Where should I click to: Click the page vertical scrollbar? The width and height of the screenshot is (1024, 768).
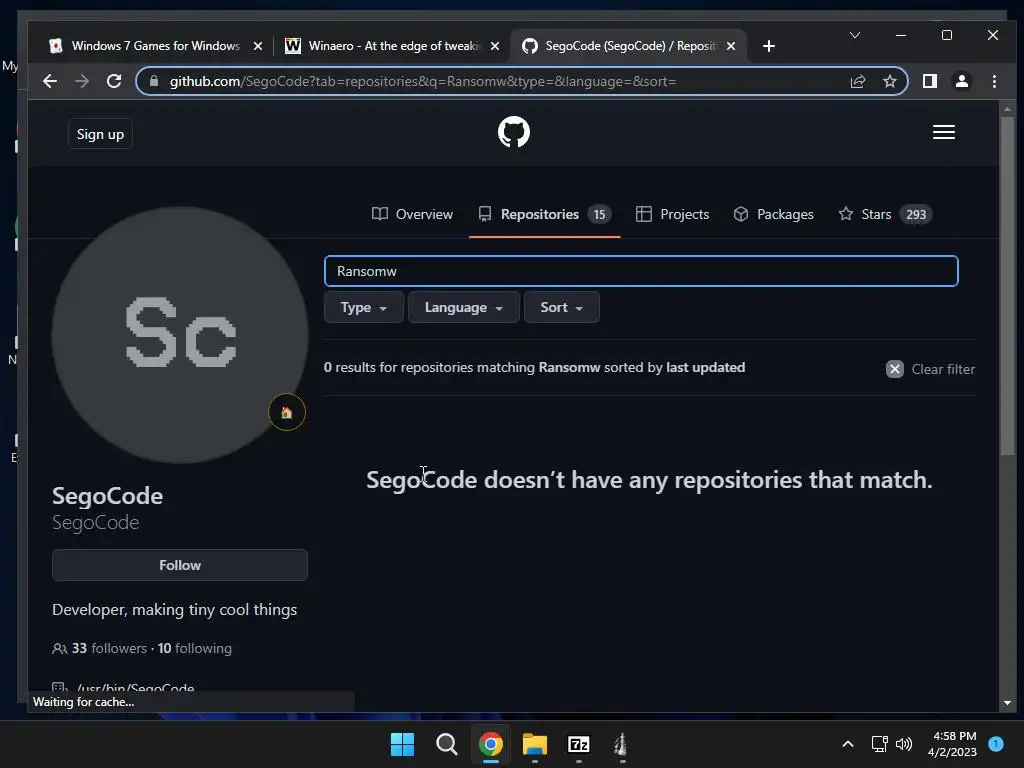pyautogui.click(x=1007, y=287)
